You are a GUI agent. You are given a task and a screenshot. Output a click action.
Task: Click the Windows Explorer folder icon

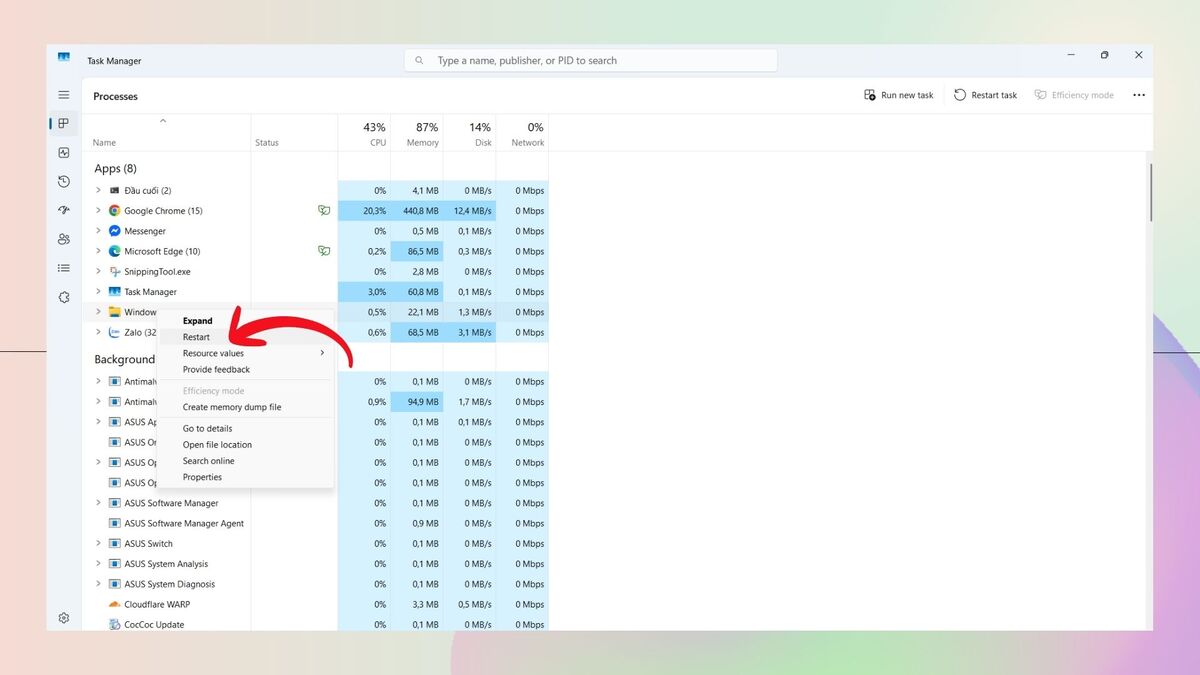(x=115, y=312)
